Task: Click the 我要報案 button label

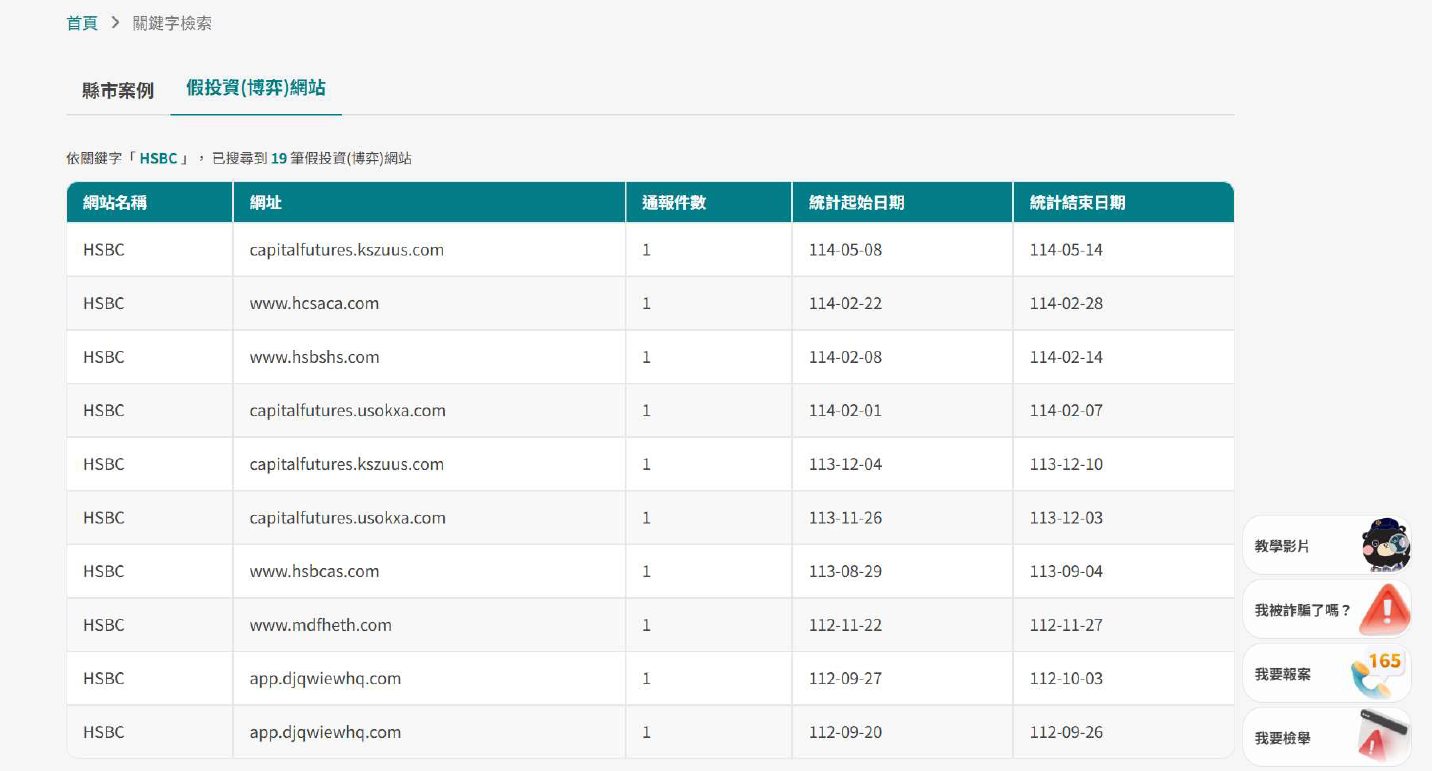Action: (x=1282, y=674)
